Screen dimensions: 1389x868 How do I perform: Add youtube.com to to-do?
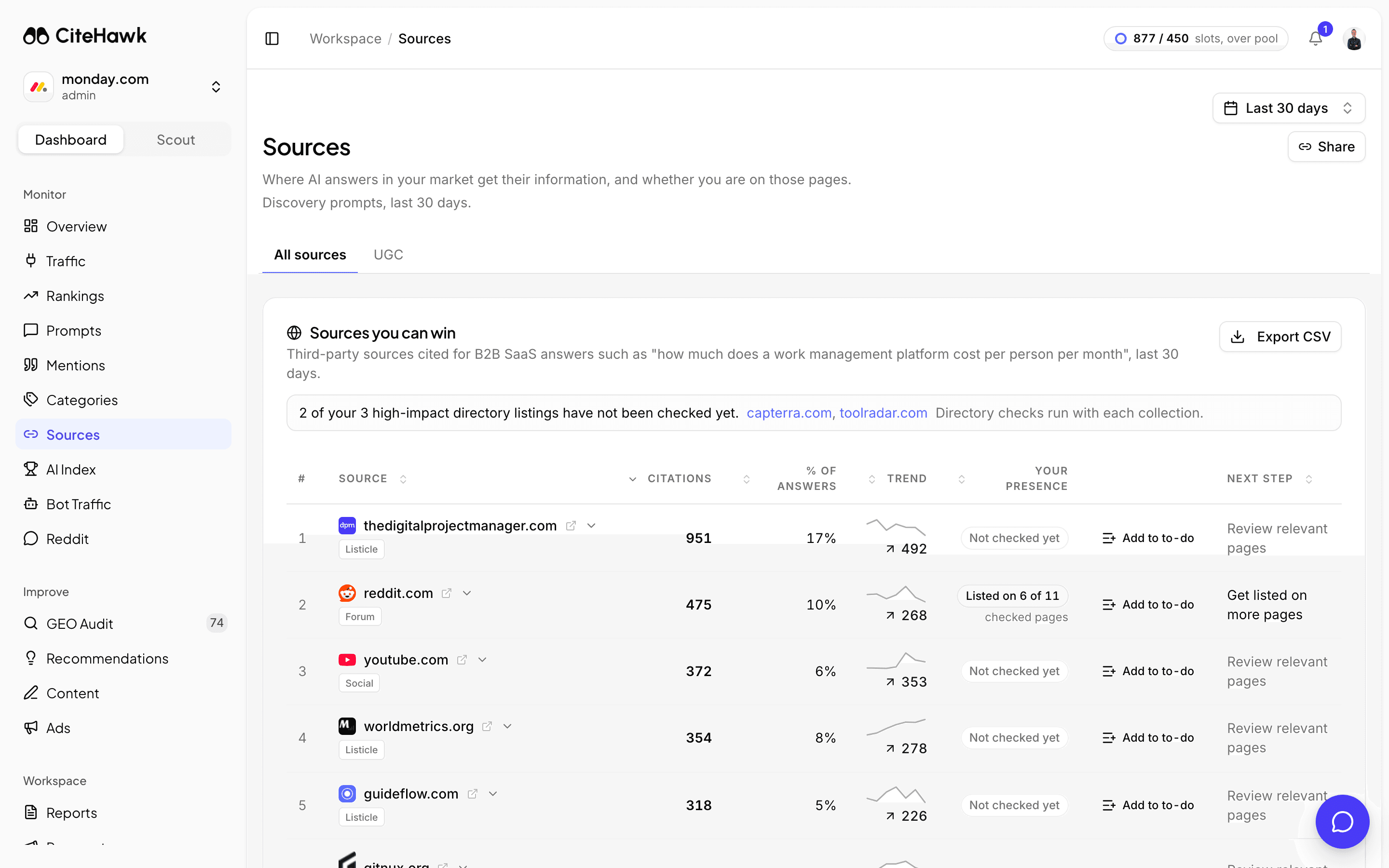click(x=1148, y=671)
